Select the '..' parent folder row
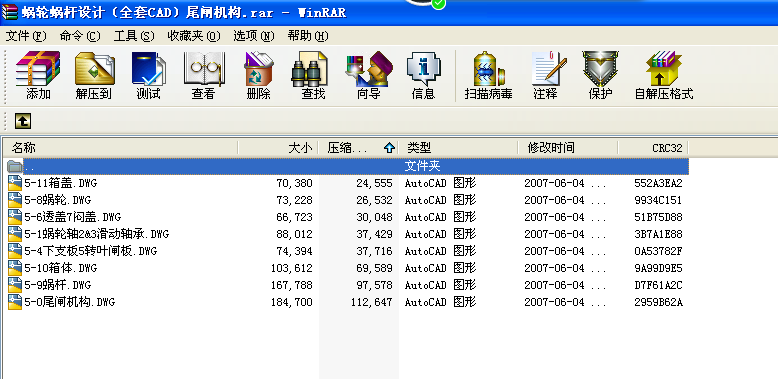The height and width of the screenshot is (379, 778). (347, 166)
